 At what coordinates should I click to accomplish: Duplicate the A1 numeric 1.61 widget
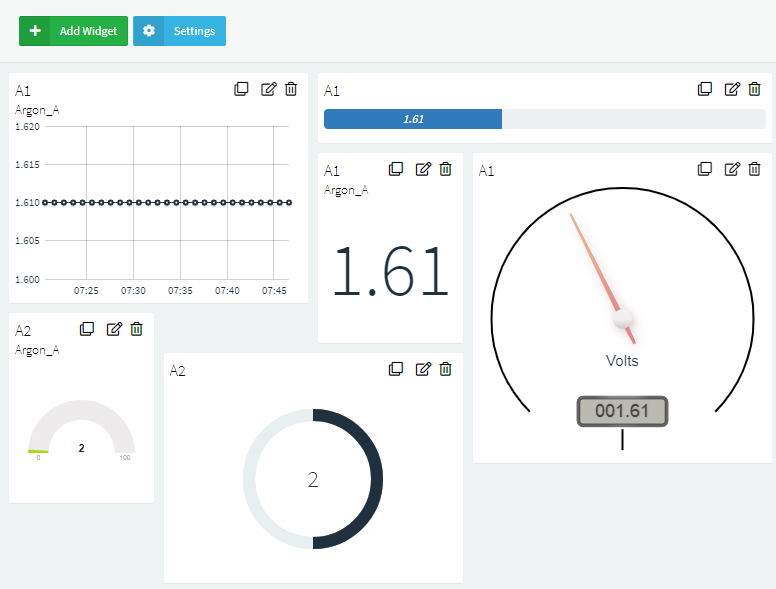pos(396,169)
